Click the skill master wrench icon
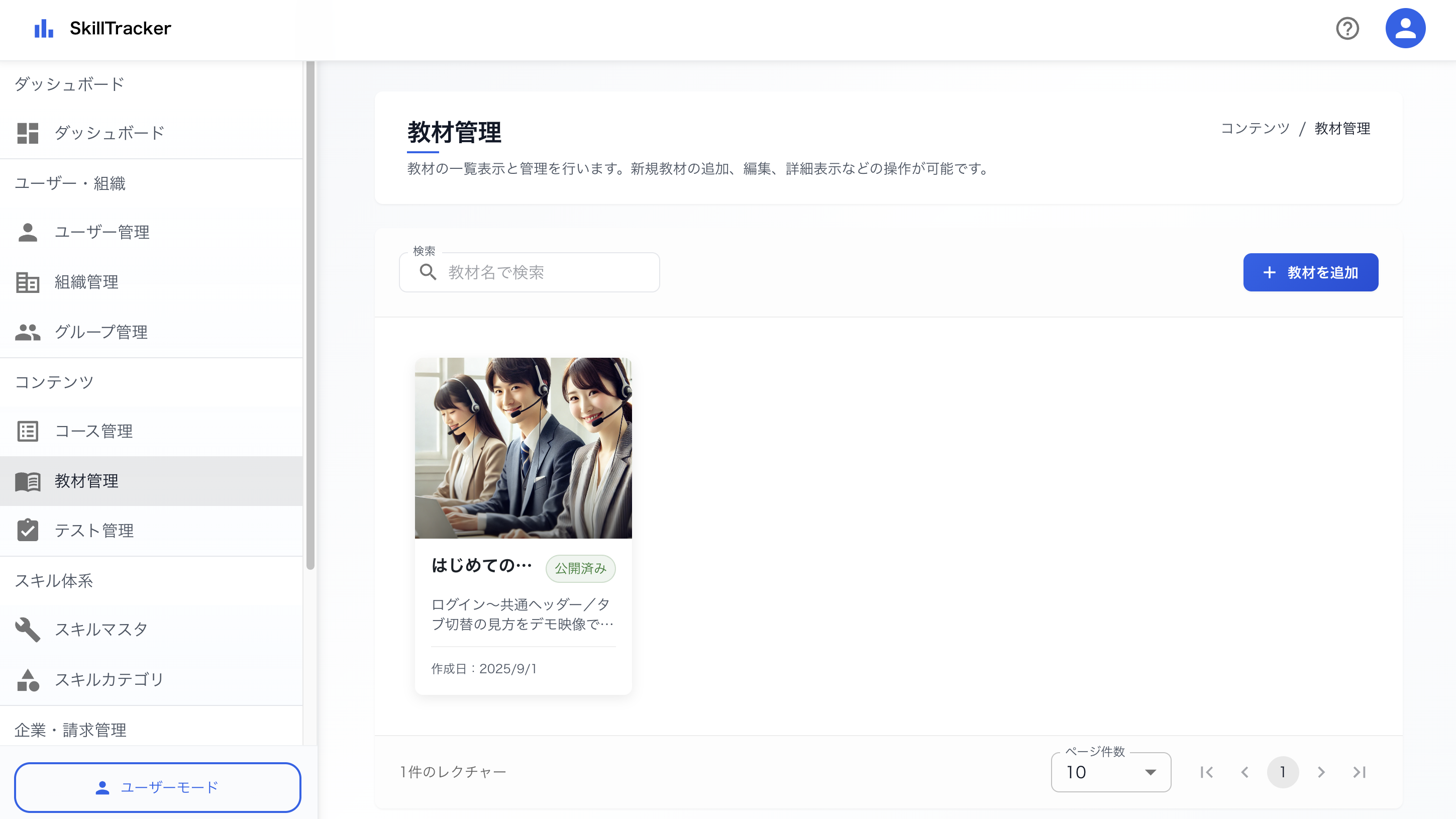 [27, 629]
